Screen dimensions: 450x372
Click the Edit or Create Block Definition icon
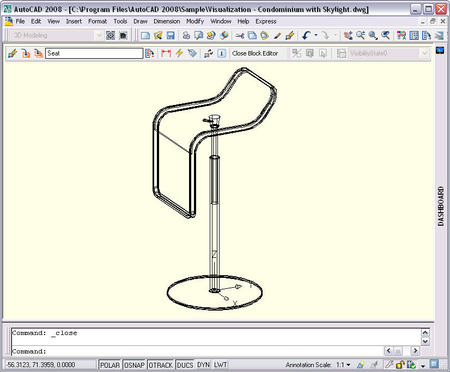(13, 53)
